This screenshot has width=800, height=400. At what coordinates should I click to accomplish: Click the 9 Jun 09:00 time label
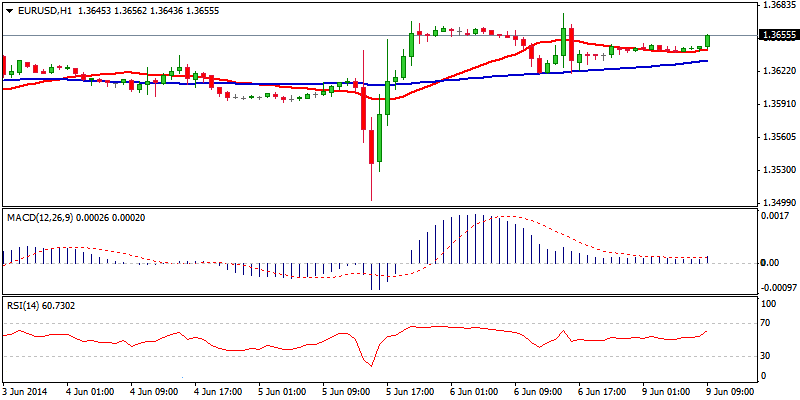pyautogui.click(x=730, y=392)
